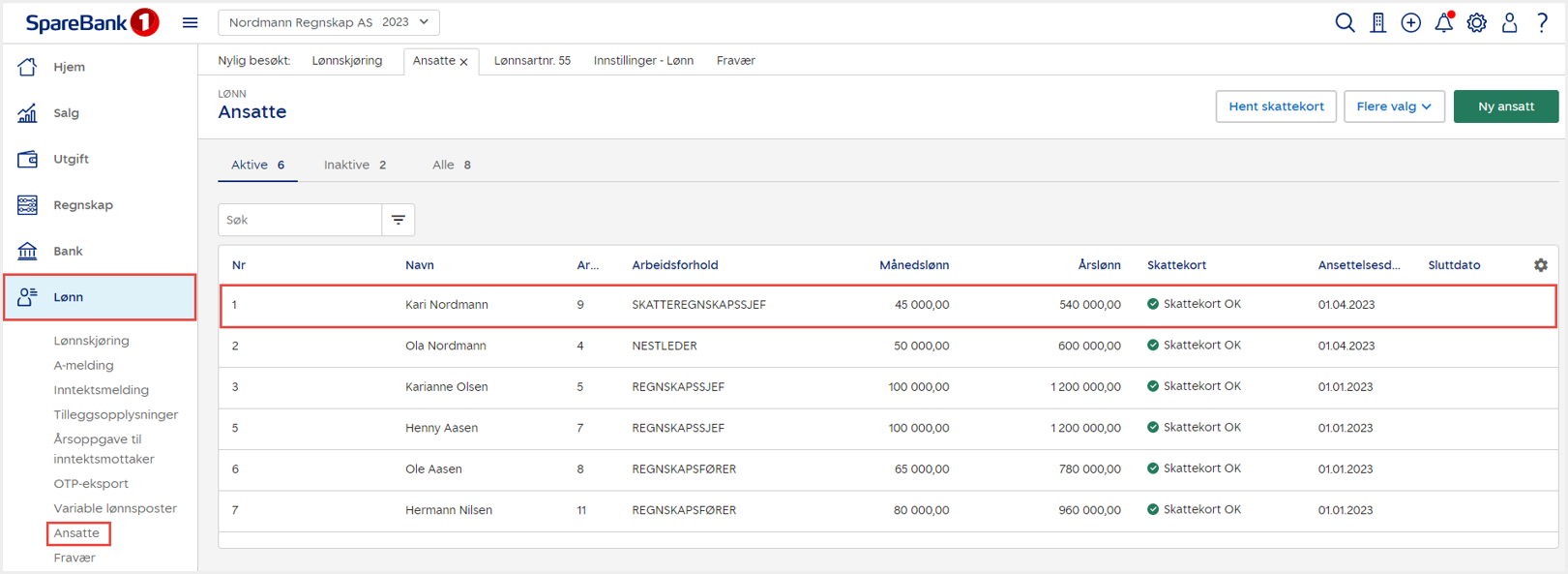Expand the Flere valg dropdown
This screenshot has width=1568, height=574.
pos(1394,106)
